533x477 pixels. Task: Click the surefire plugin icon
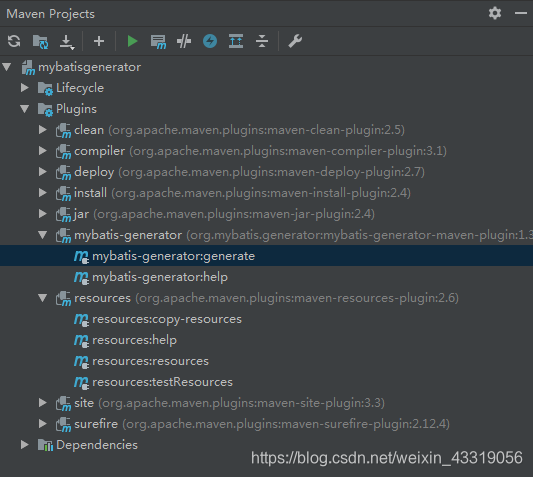pos(64,425)
